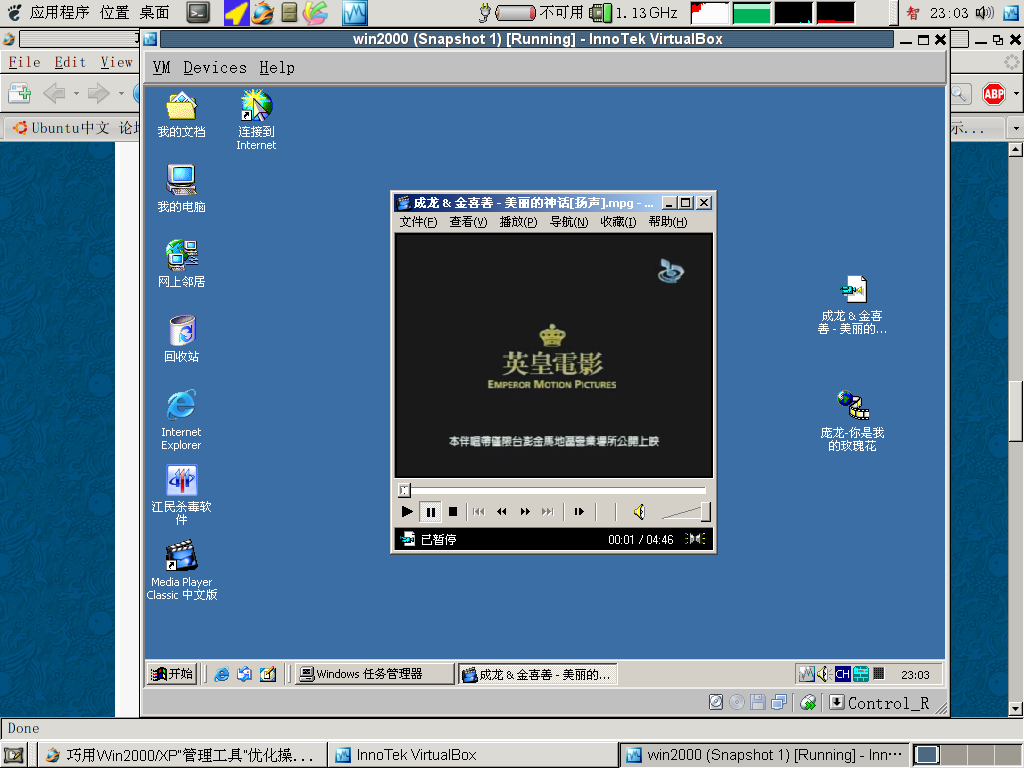Screen dimensions: 1024x768
Task: Click the frame-step button in player
Action: point(579,512)
